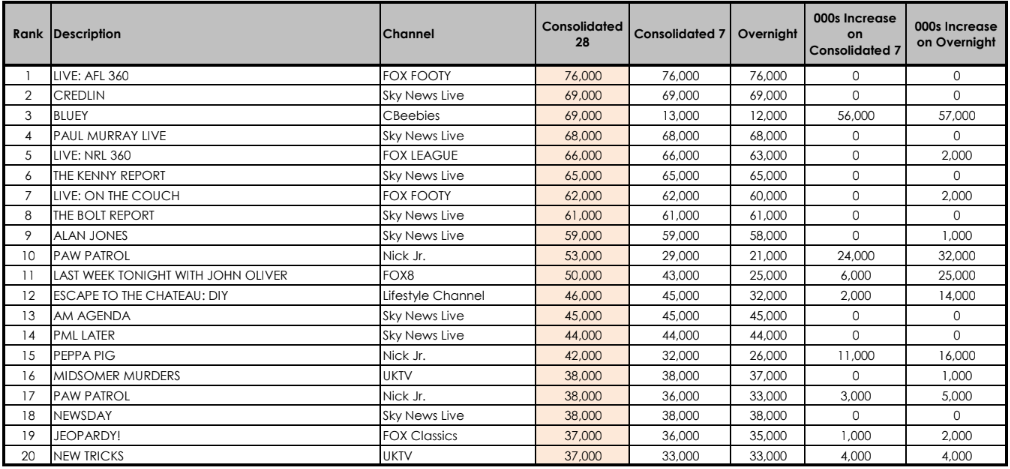
Task: Click the 000s Increase on Overnight header
Action: click(956, 34)
